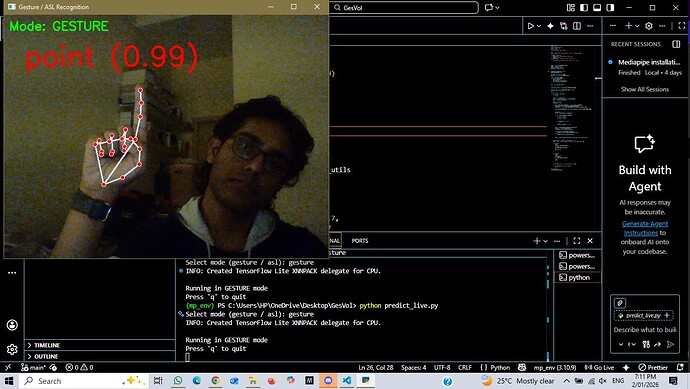Click Ln 26, Col 28 in status bar
This screenshot has width=690, height=389.
(x=375, y=367)
